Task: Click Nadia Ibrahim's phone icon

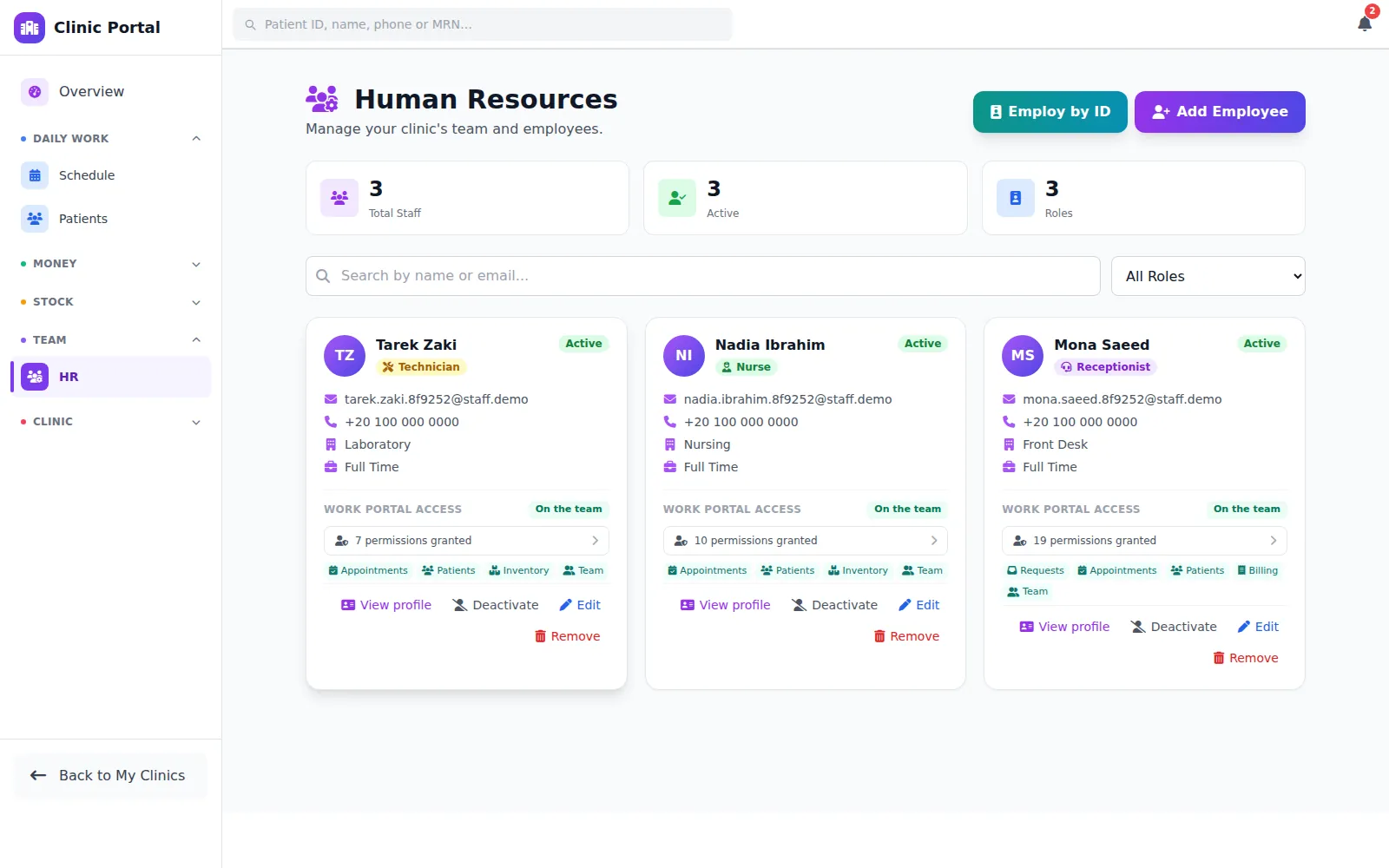Action: tap(669, 422)
